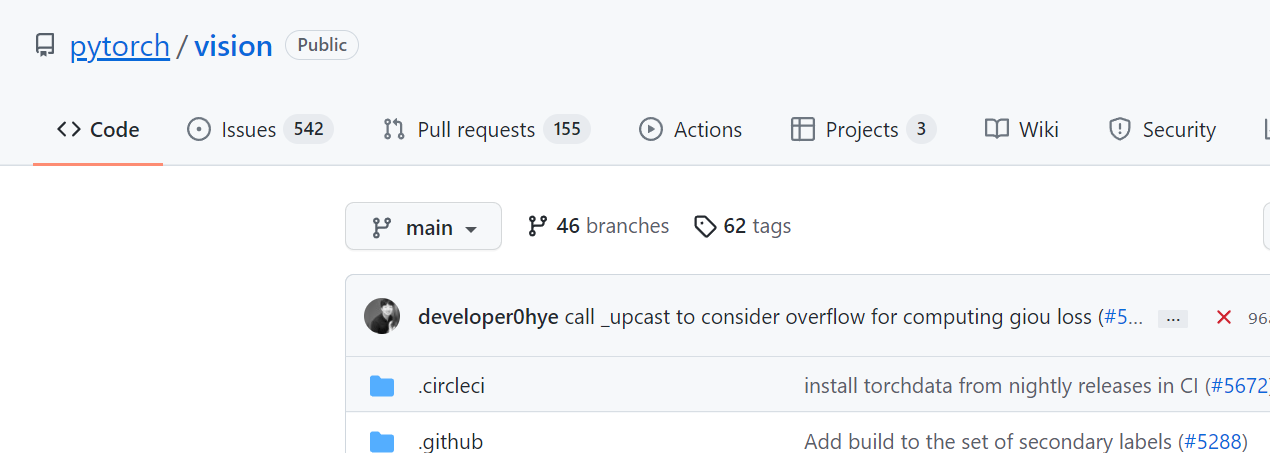The height and width of the screenshot is (453, 1270).
Task: Click the .github folder icon
Action: tap(382, 441)
